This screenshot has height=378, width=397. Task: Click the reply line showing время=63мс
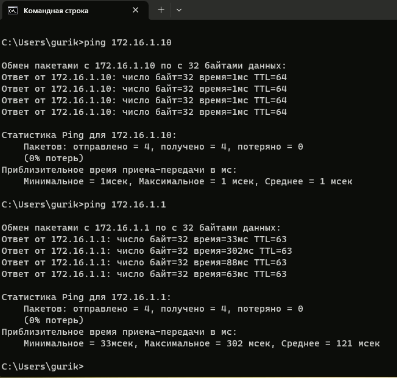click(144, 274)
